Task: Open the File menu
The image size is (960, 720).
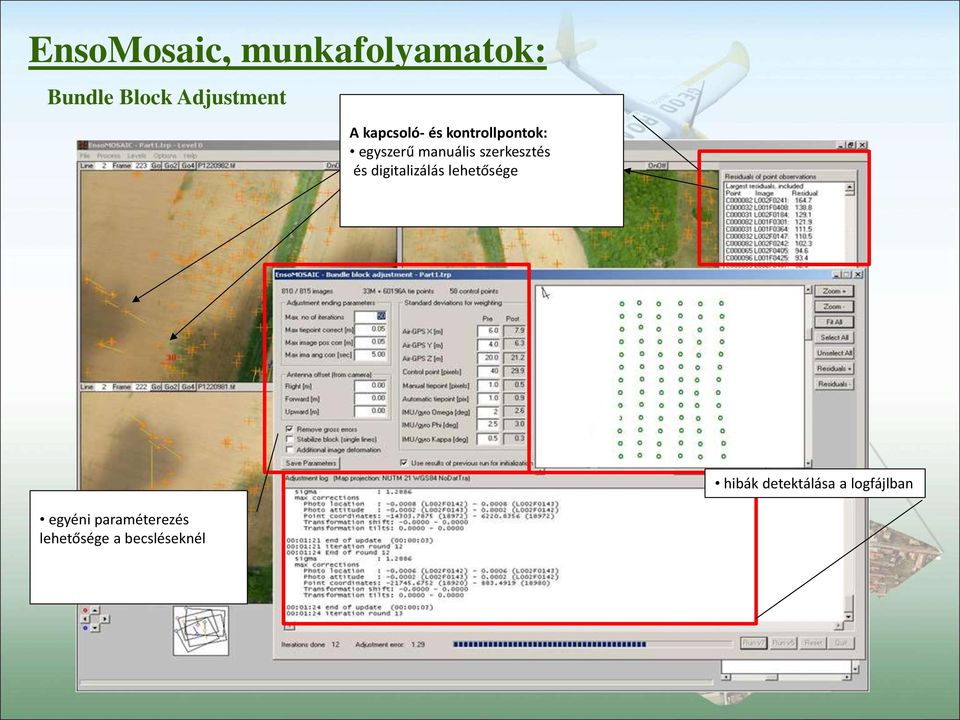Action: pos(84,156)
